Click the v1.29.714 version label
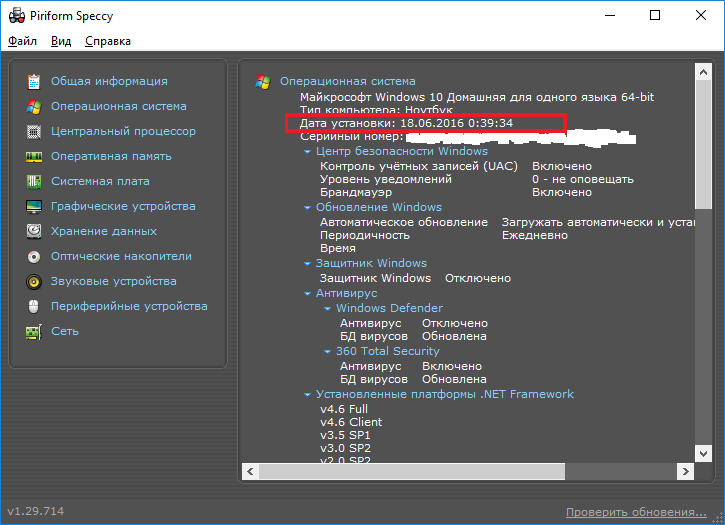Viewport: 725px width, 525px height. click(x=36, y=511)
